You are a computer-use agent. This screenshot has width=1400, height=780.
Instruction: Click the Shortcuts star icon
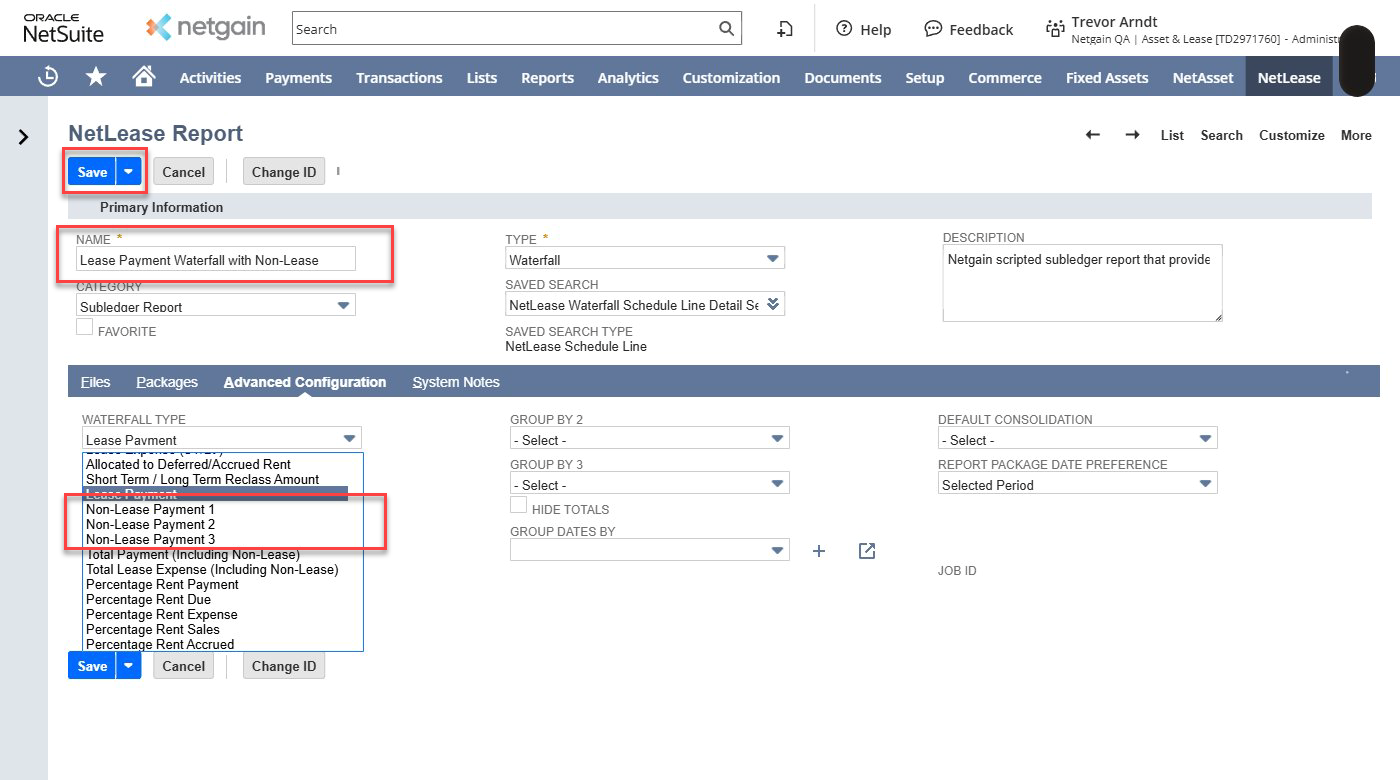(x=96, y=77)
